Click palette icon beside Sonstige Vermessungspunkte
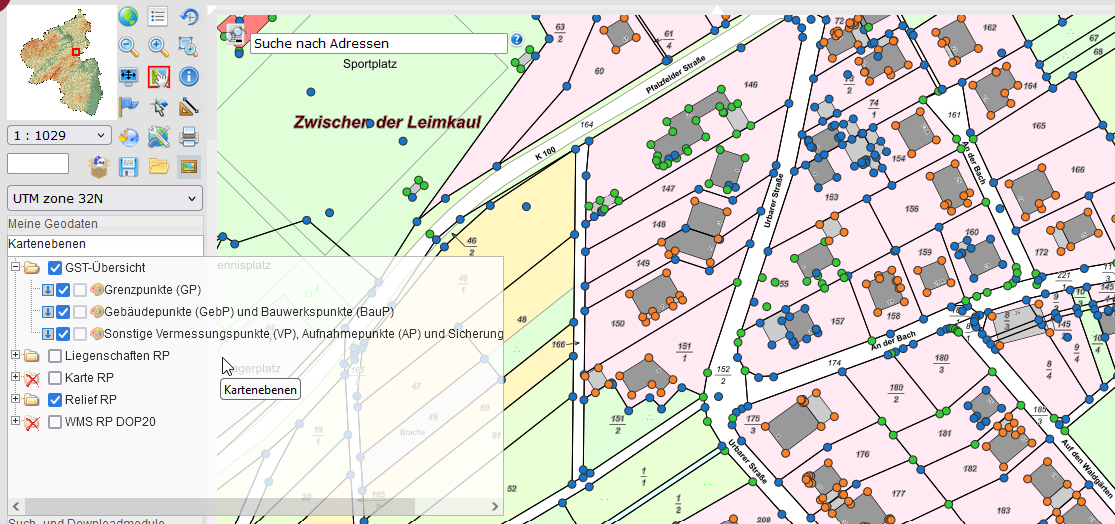The height and width of the screenshot is (524, 1115). [x=97, y=334]
